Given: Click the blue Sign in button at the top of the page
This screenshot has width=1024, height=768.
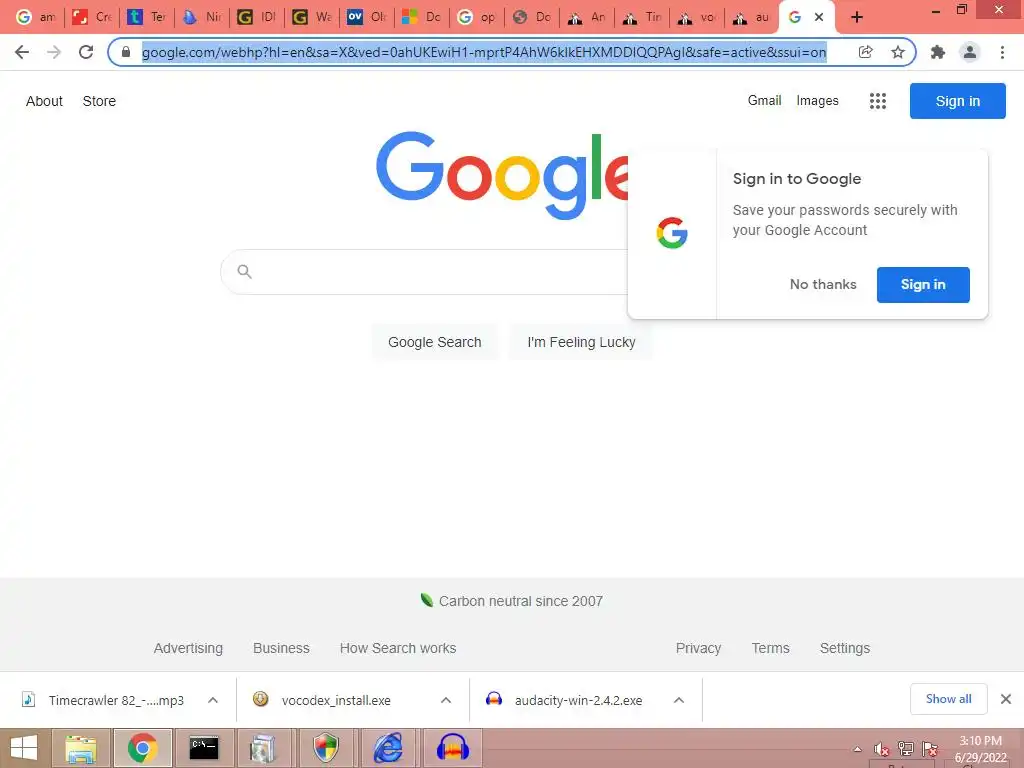Looking at the screenshot, I should (x=957, y=101).
